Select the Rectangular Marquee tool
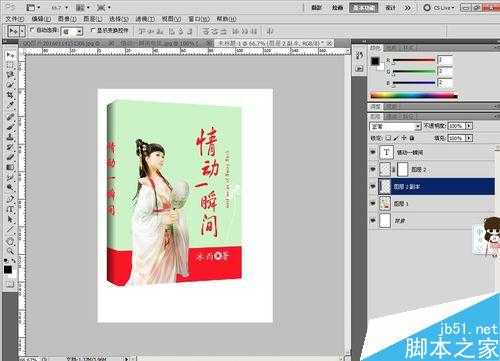The height and width of the screenshot is (361, 500). tap(10, 65)
